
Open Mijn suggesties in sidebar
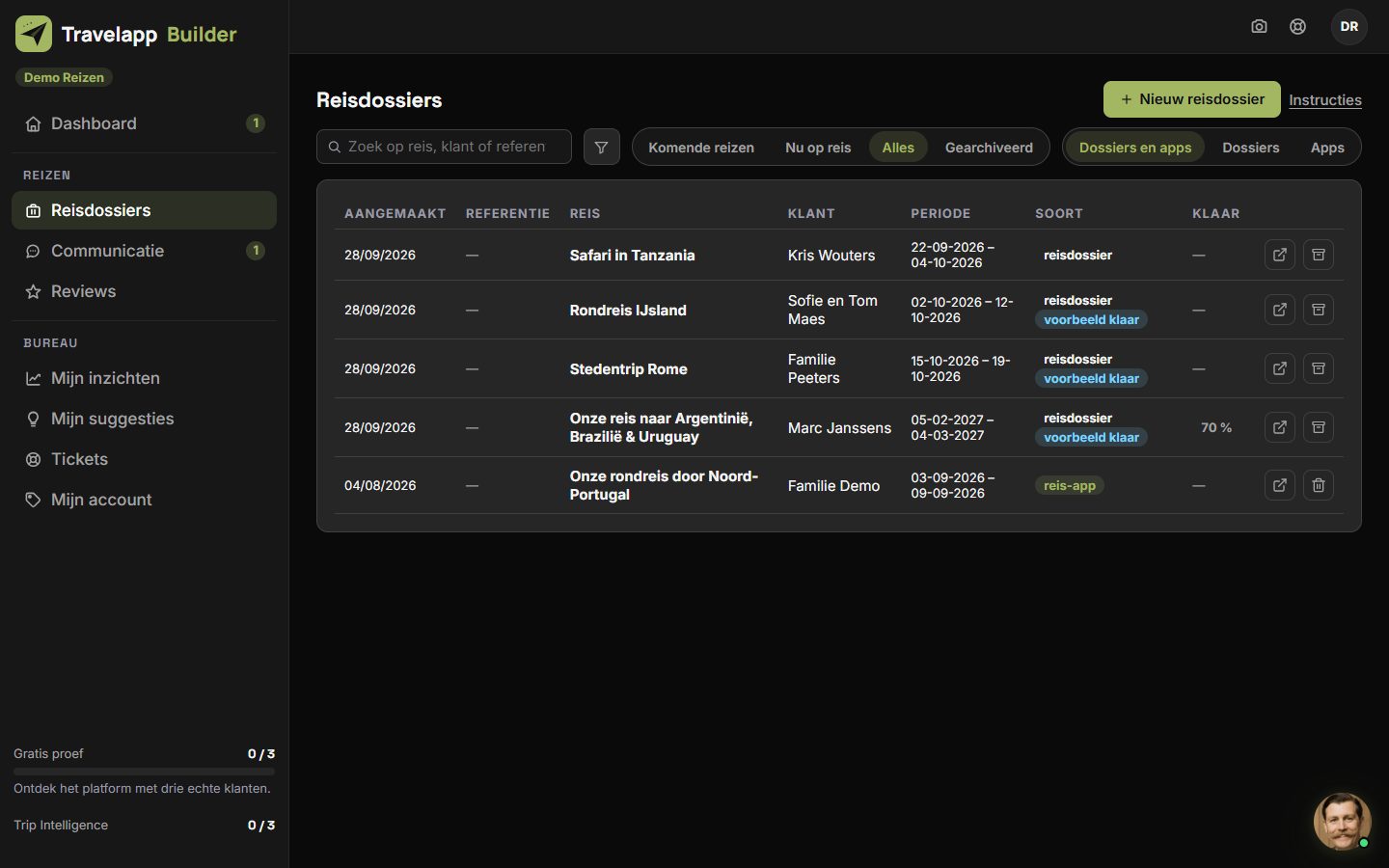click(x=144, y=419)
